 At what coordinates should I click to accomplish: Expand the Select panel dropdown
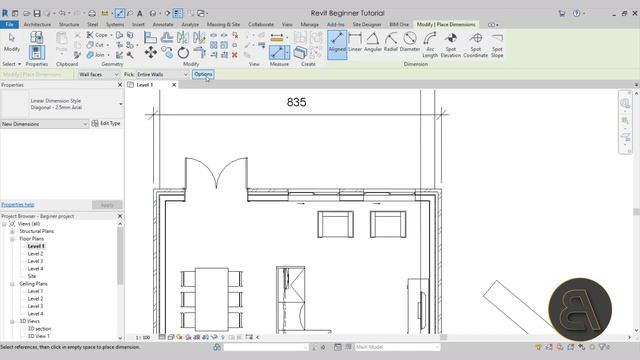(11, 64)
